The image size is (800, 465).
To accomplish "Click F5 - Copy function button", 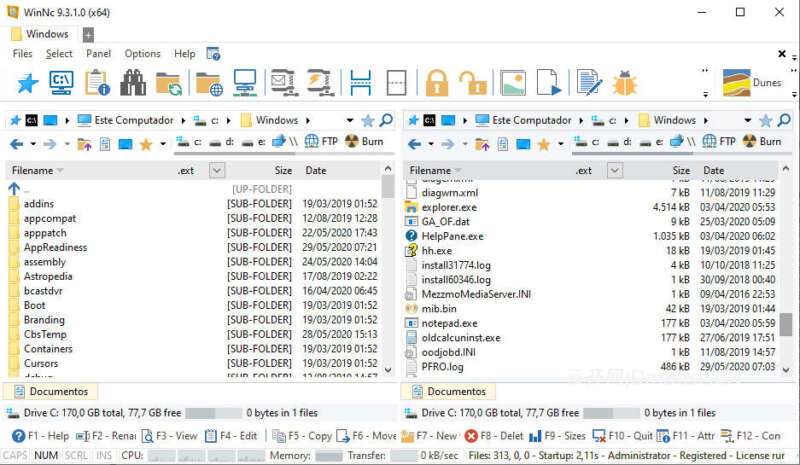I will click(302, 436).
